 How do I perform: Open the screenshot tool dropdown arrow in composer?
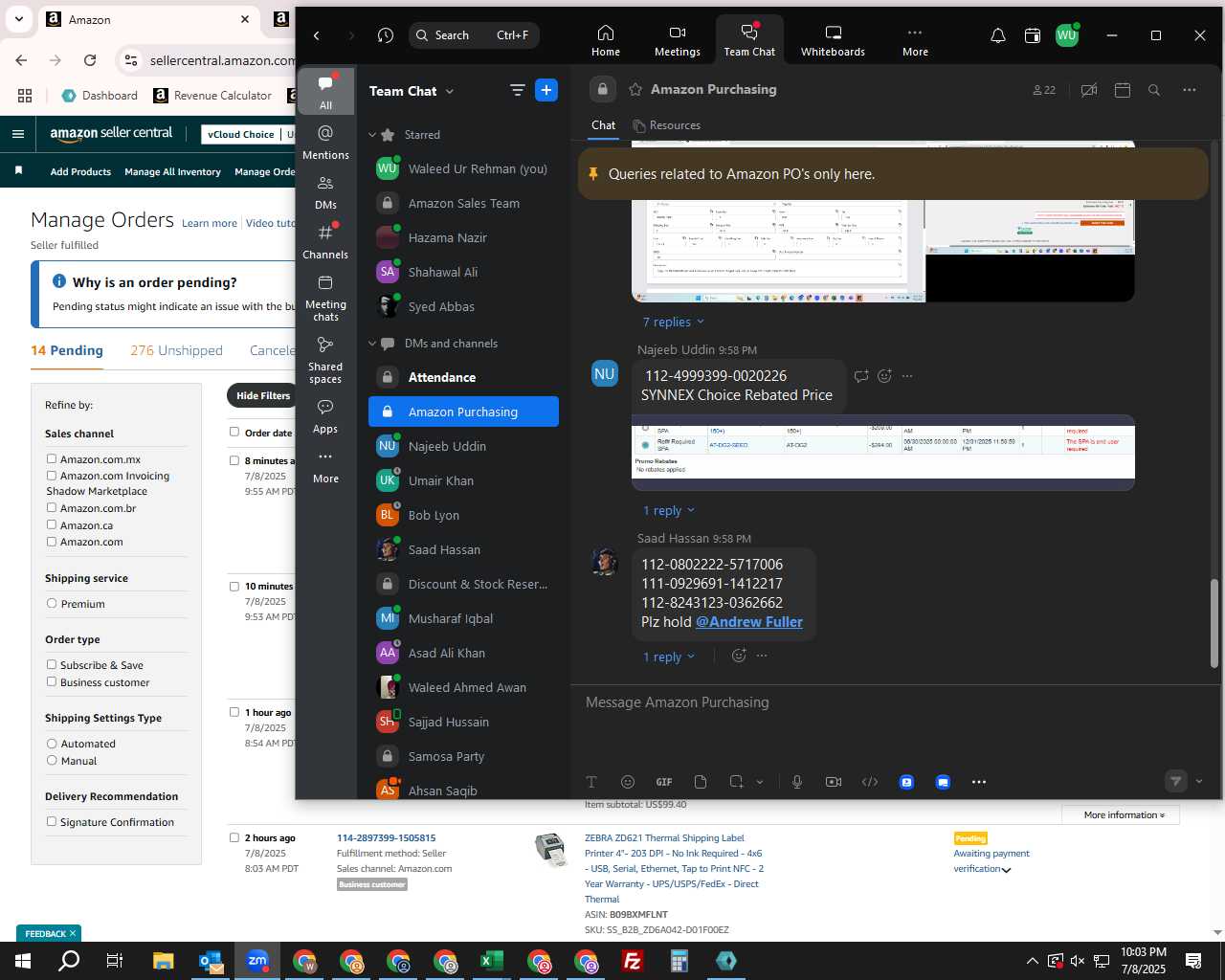[x=760, y=782]
